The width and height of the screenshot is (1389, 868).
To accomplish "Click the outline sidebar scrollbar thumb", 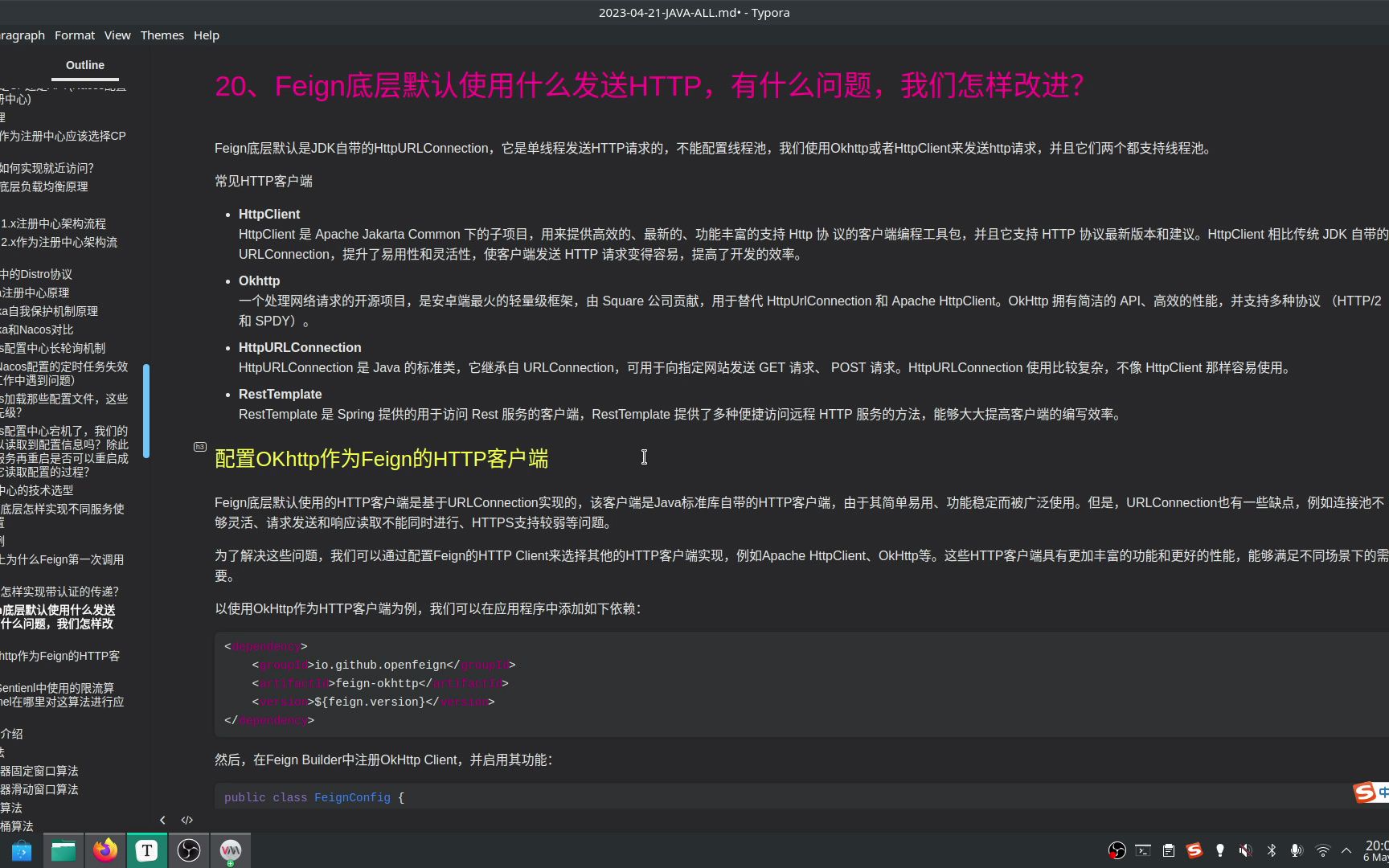I will (146, 411).
